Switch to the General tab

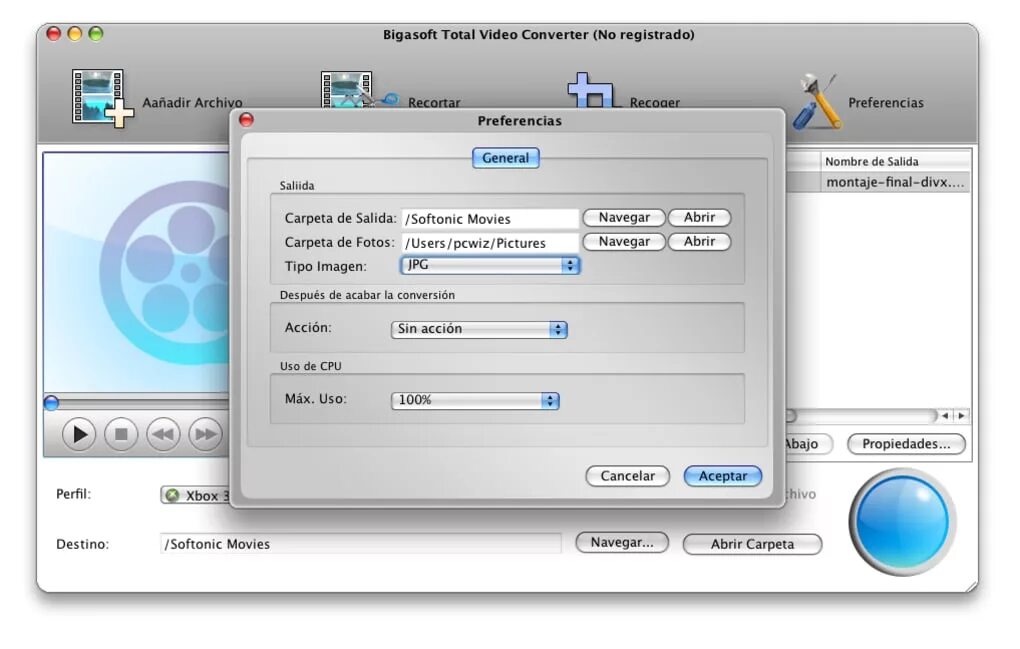(505, 158)
